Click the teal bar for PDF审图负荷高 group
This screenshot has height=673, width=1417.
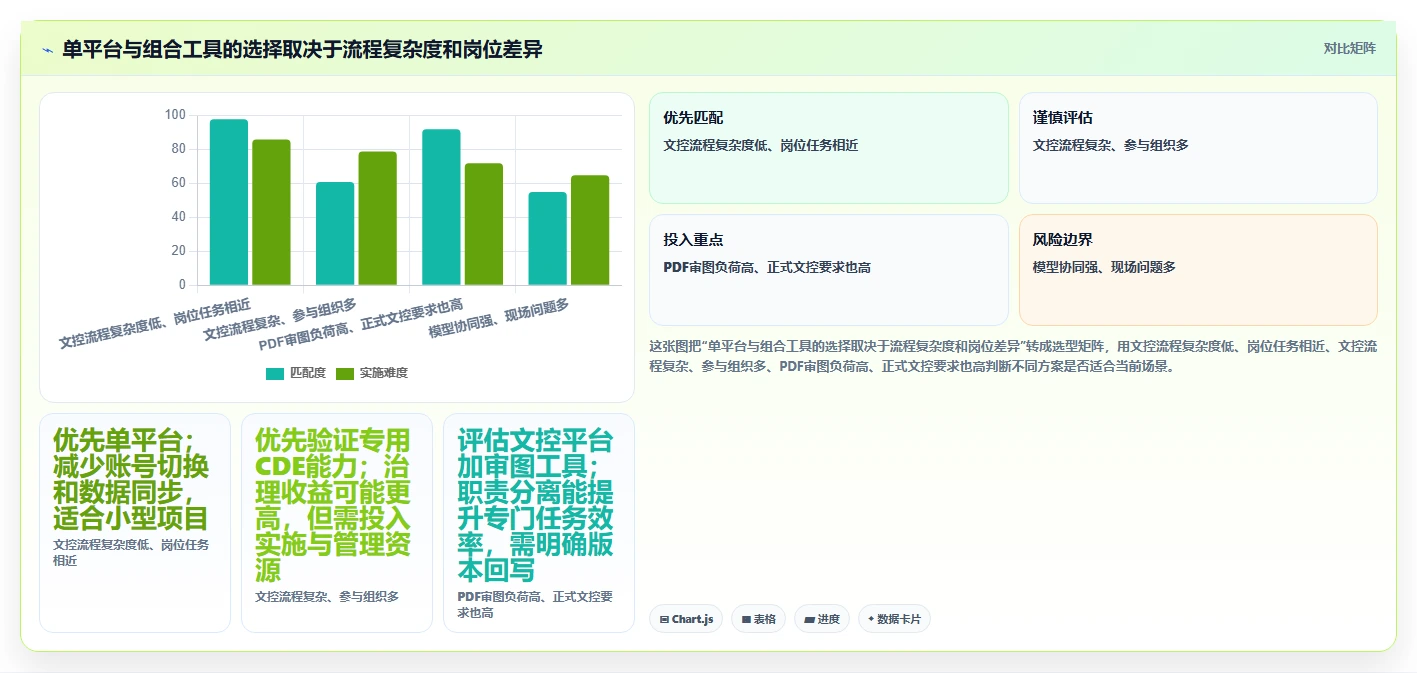tap(441, 207)
